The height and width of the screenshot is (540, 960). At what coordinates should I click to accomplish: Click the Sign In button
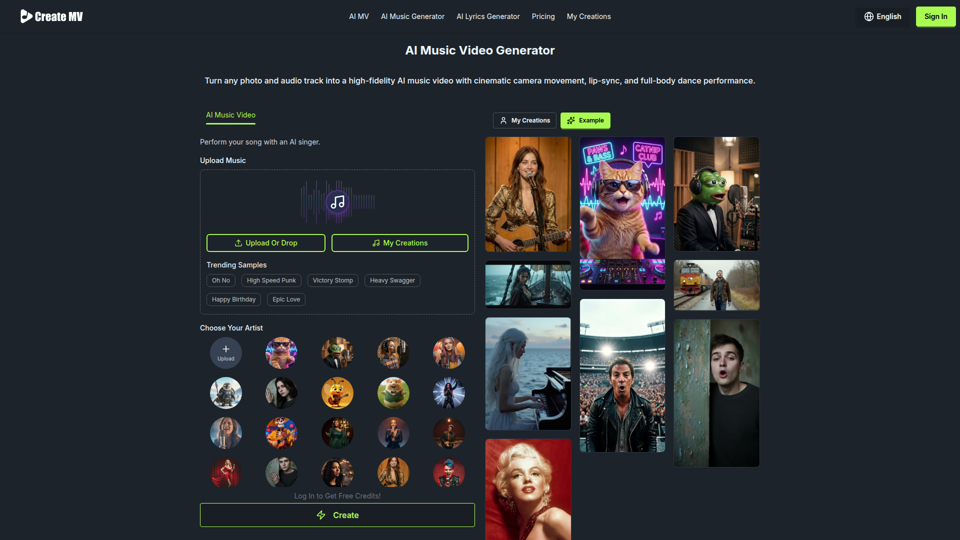click(935, 17)
